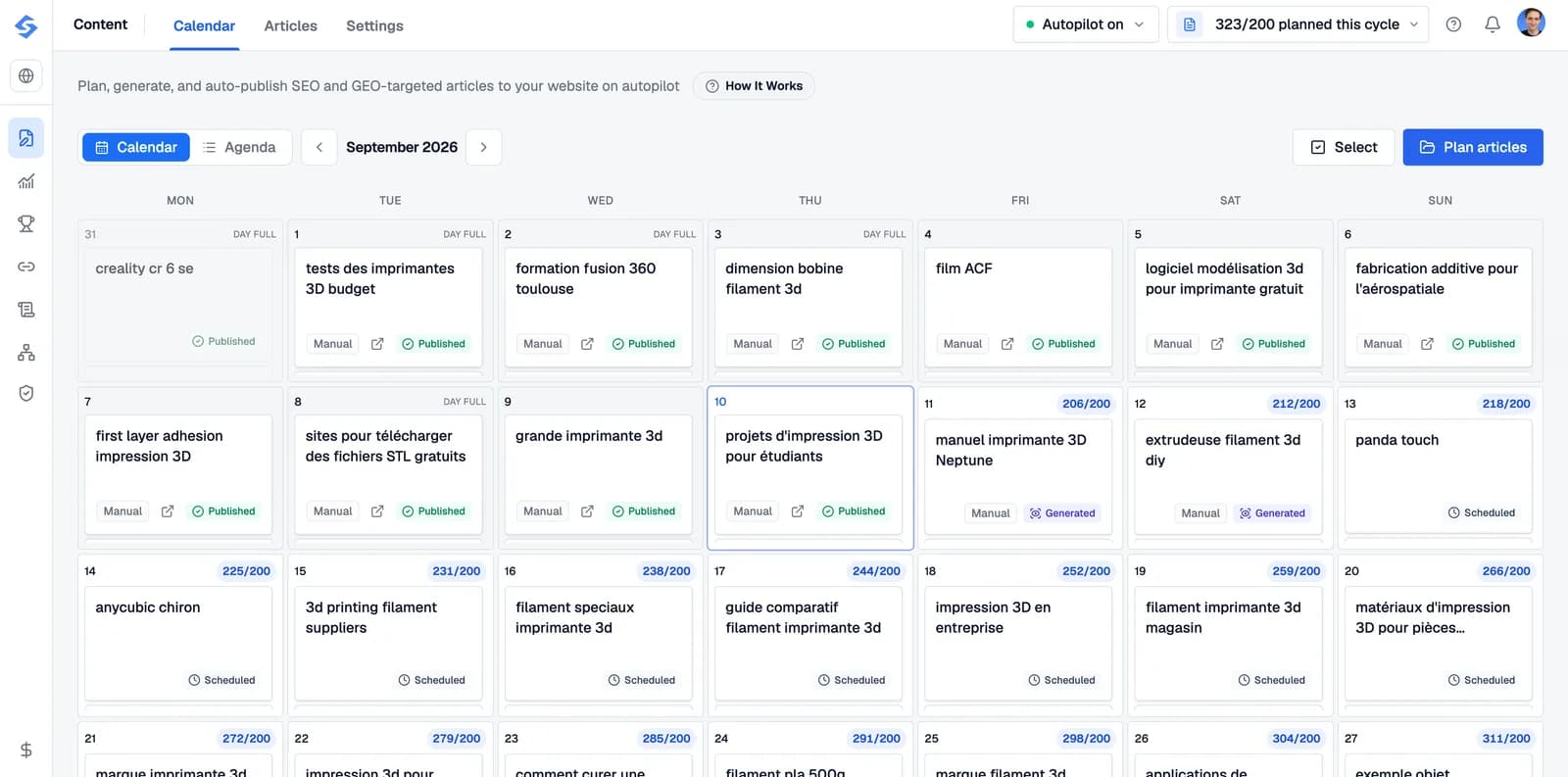Image resolution: width=1568 pixels, height=777 pixels.
Task: Expand the 323/200 planned this cycle dropdown
Action: [1298, 24]
